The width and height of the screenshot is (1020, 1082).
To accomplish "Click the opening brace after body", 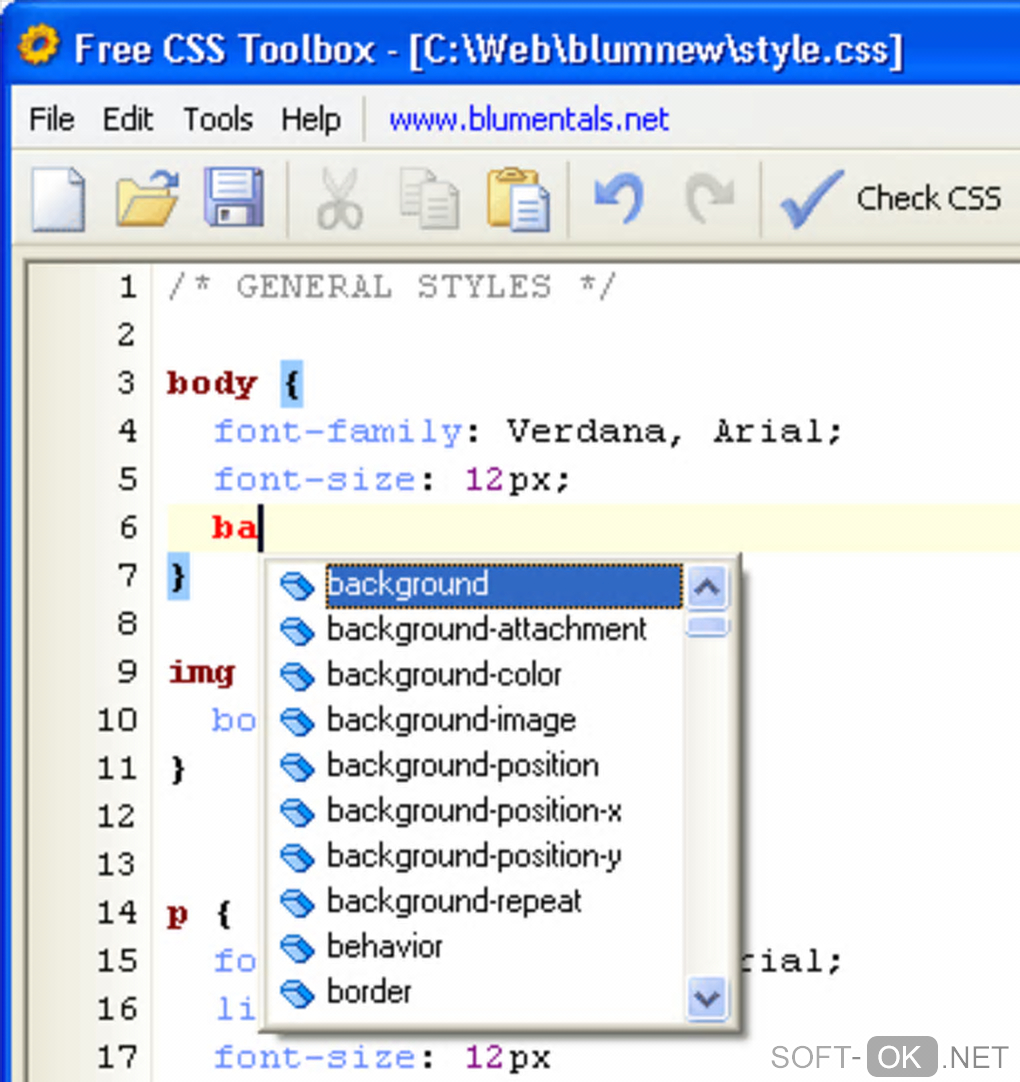I will [x=291, y=384].
